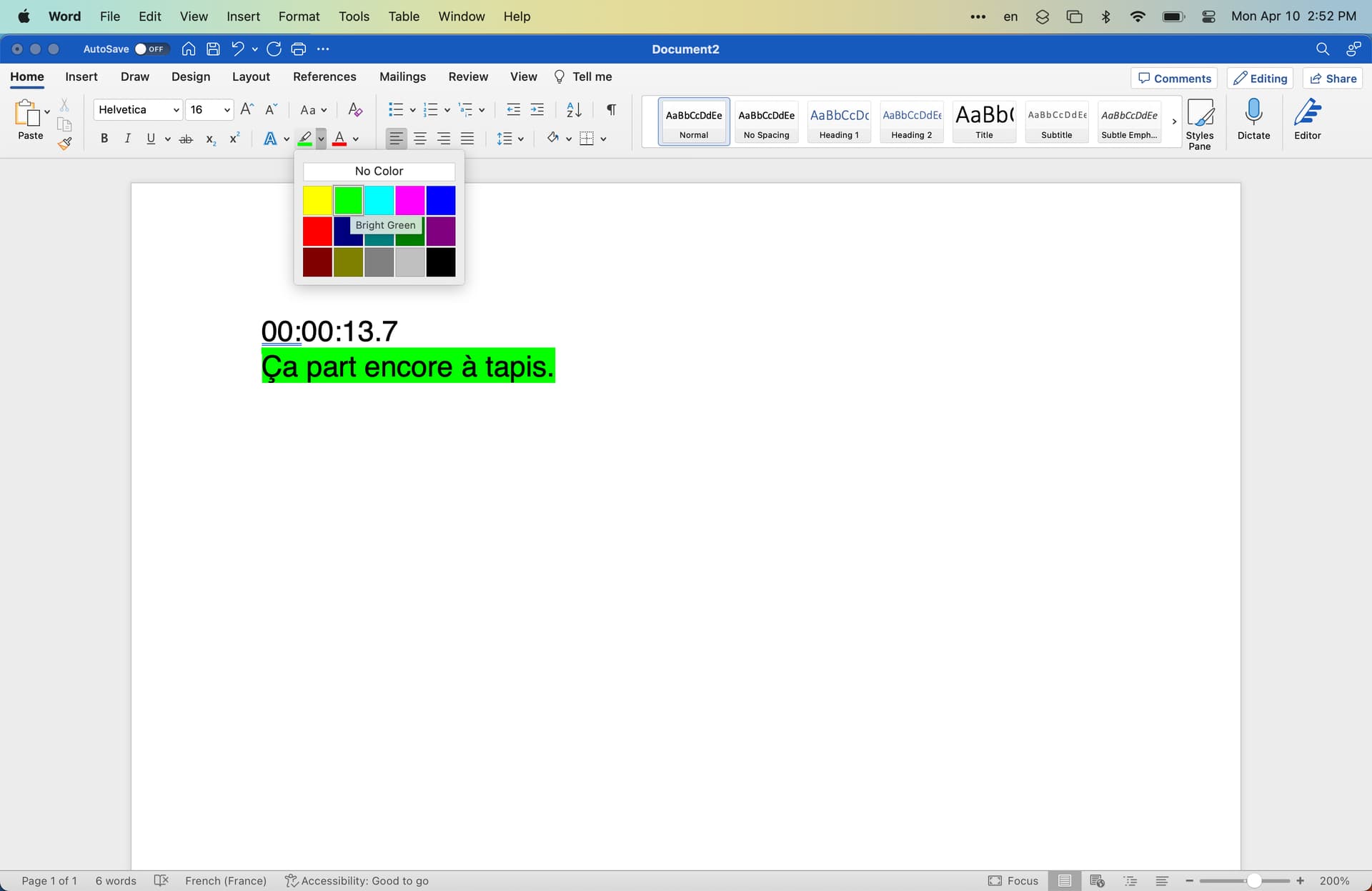Image resolution: width=1372 pixels, height=891 pixels.
Task: Search in the document with the magnifier icon
Action: [x=1322, y=49]
